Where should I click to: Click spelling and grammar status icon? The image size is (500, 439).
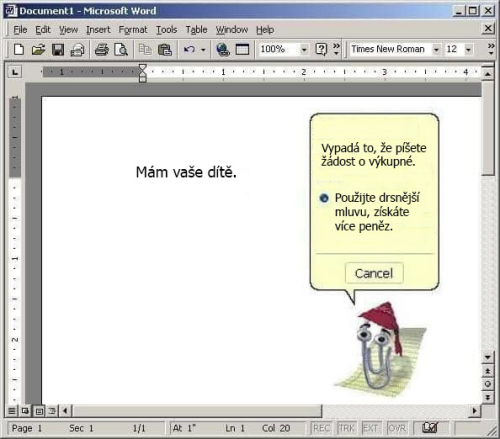point(430,428)
